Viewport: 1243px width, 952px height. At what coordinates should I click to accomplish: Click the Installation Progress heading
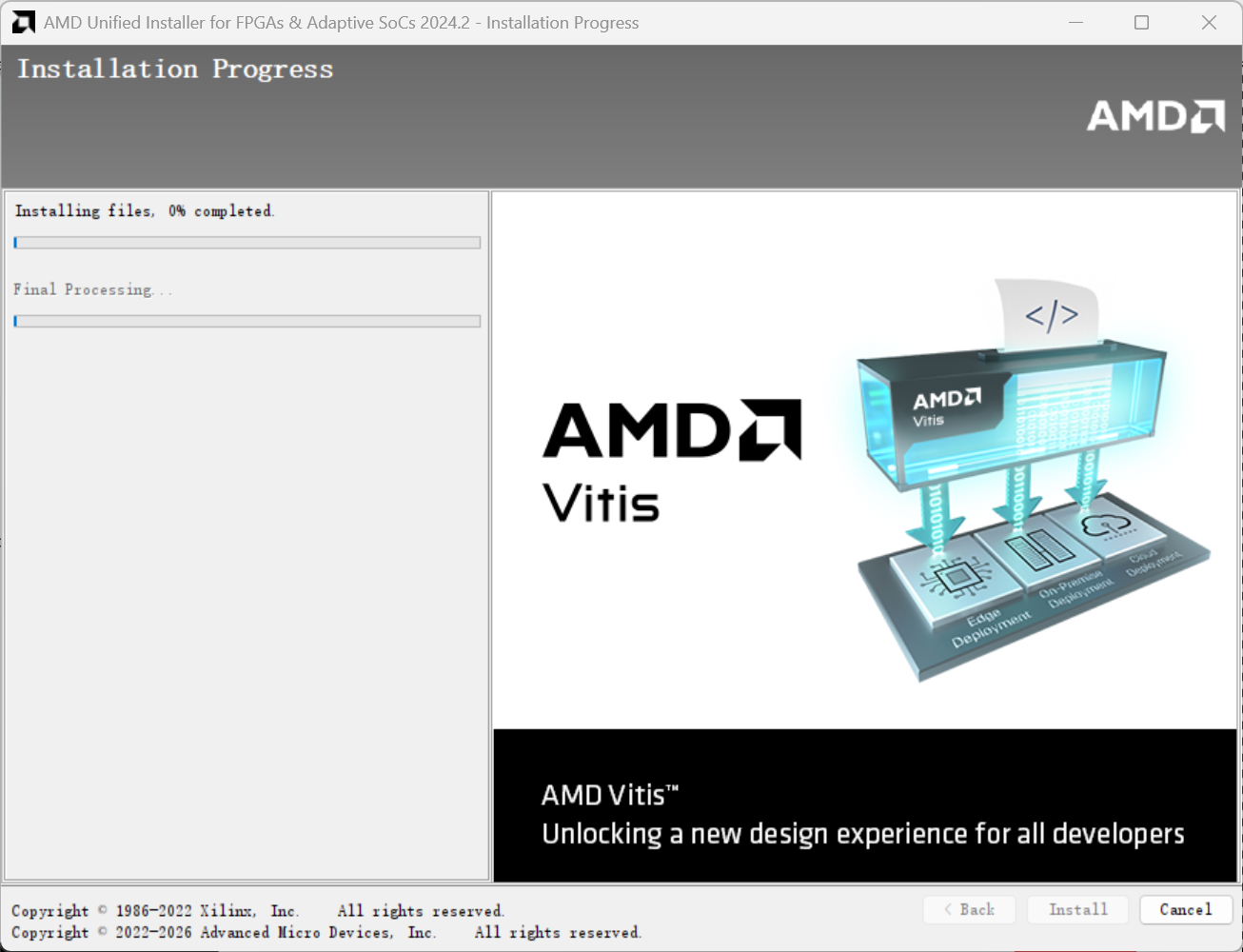click(x=175, y=69)
